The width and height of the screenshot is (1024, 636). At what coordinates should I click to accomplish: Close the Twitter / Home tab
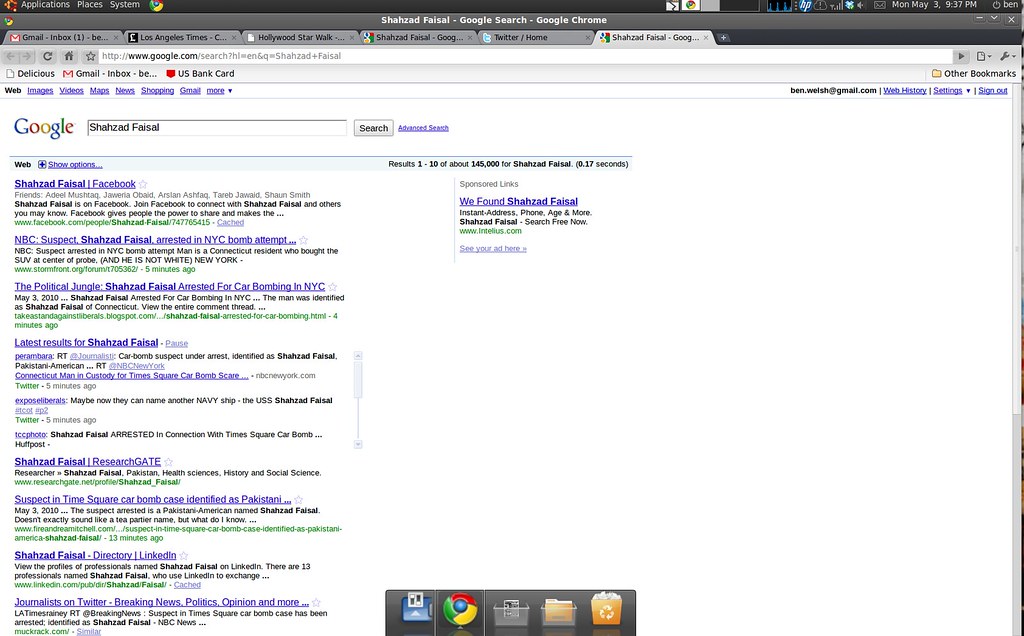[587, 38]
